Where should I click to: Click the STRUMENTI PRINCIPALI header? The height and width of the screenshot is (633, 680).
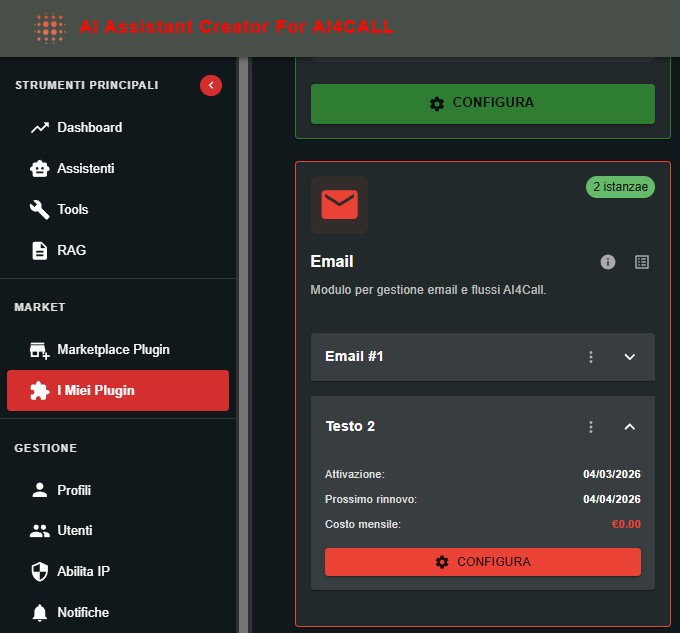87,85
